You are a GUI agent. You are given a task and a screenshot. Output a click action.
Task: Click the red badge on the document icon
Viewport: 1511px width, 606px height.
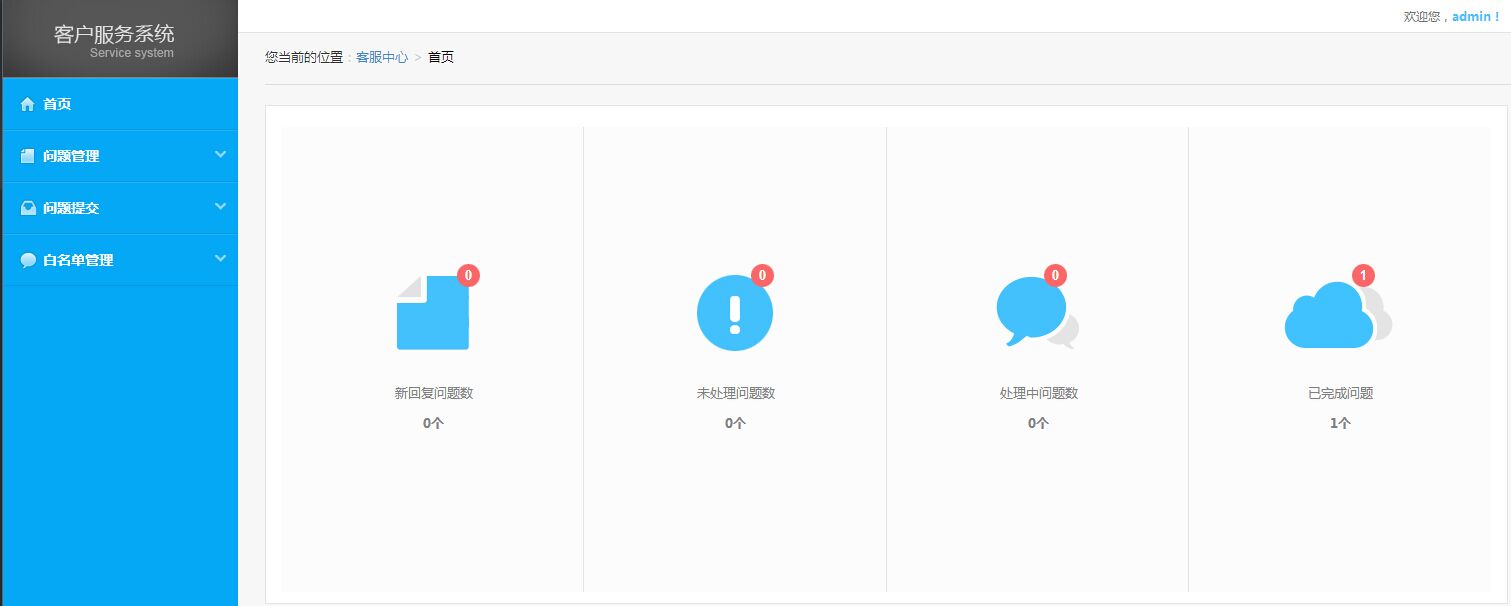tap(468, 275)
